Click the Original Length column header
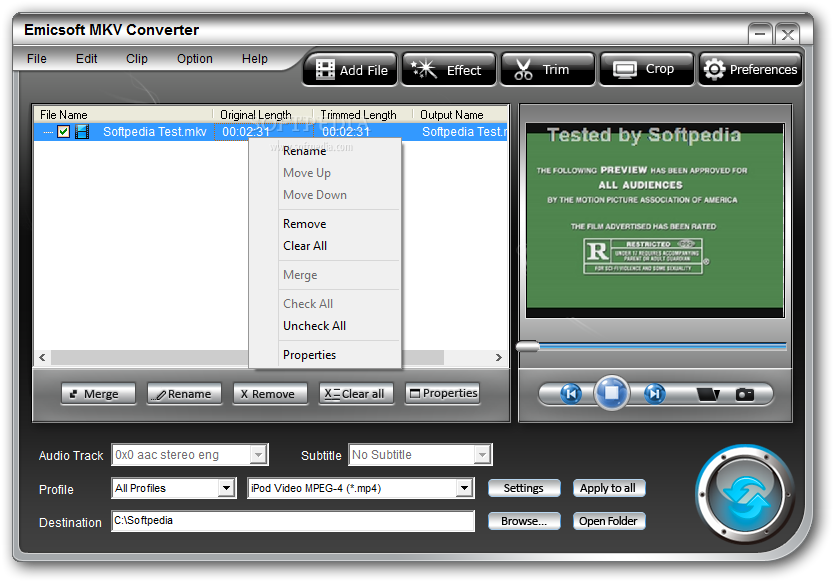The width and height of the screenshot is (834, 582). tap(264, 114)
